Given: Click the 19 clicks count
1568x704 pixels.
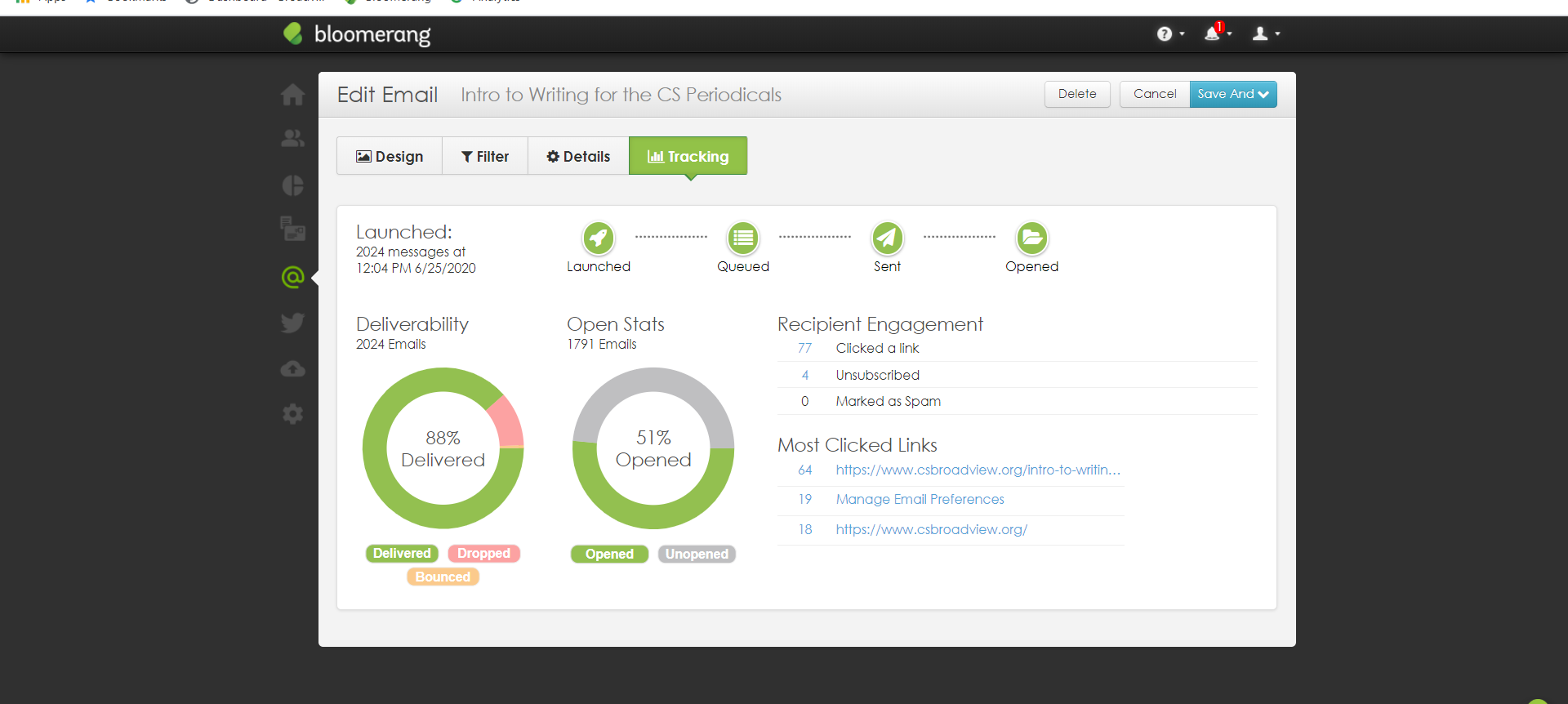Looking at the screenshot, I should (805, 499).
